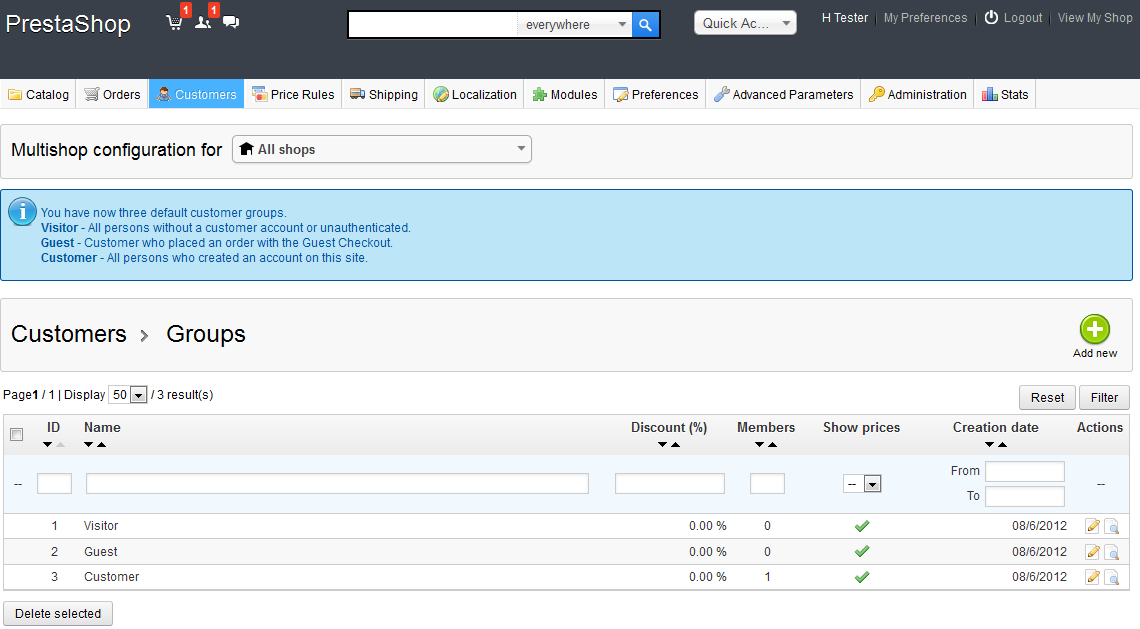Toggle the select-all checkbox in table header
Viewport: 1140px width, 629px height.
16,435
